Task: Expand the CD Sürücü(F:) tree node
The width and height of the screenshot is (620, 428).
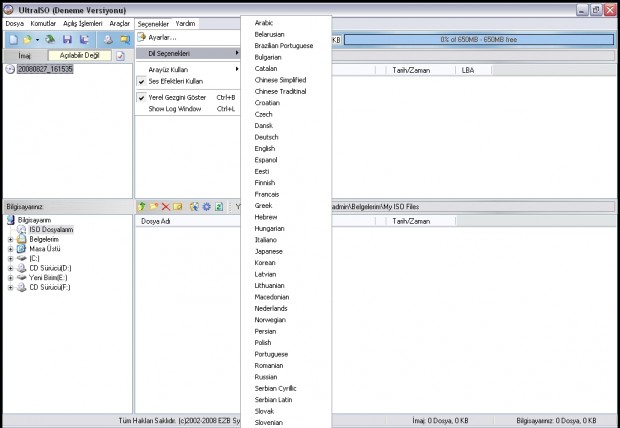Action: 10,288
